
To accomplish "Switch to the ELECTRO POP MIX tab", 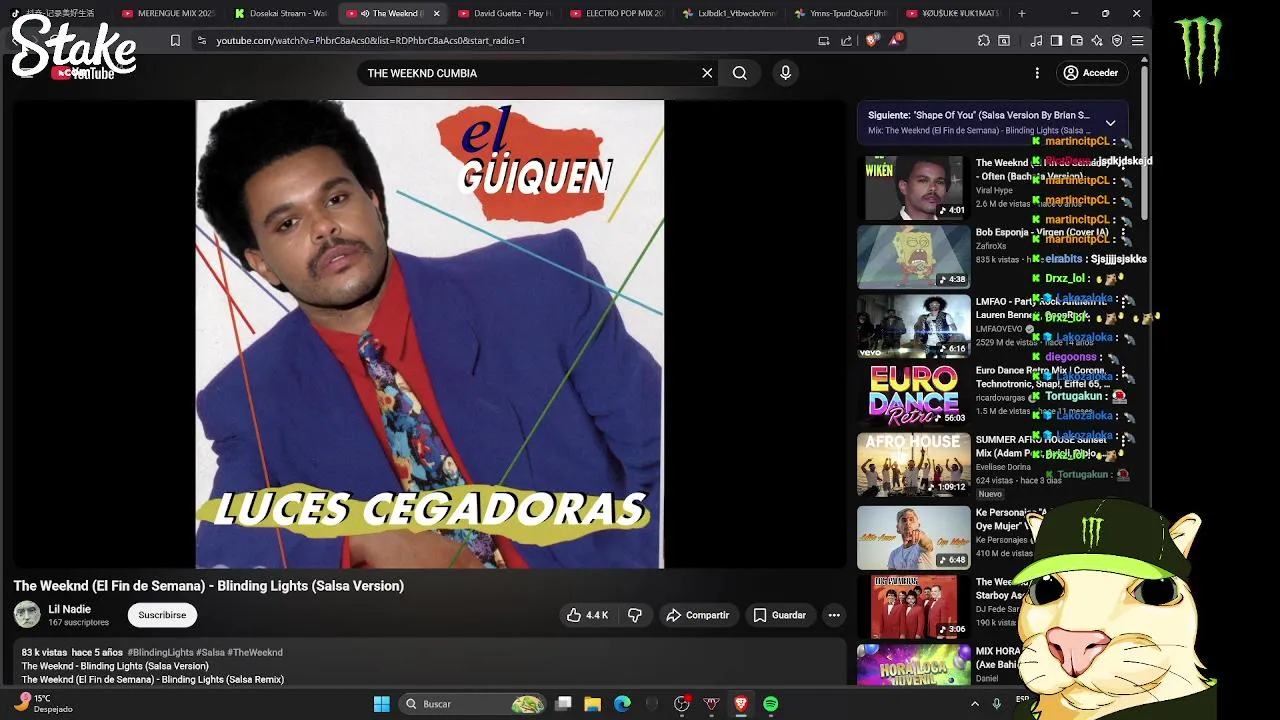I will [616, 13].
